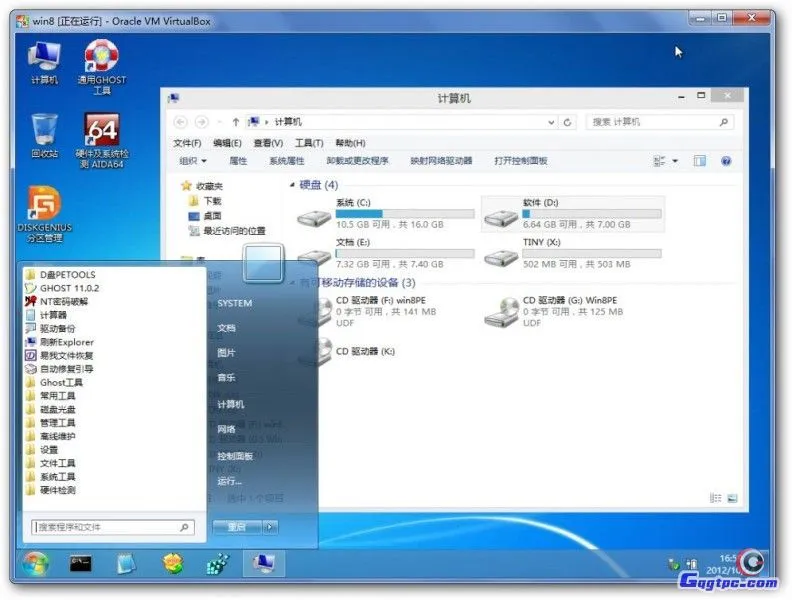This screenshot has height=600, width=792.
Task: Open the blue help icon
Action: (726, 161)
